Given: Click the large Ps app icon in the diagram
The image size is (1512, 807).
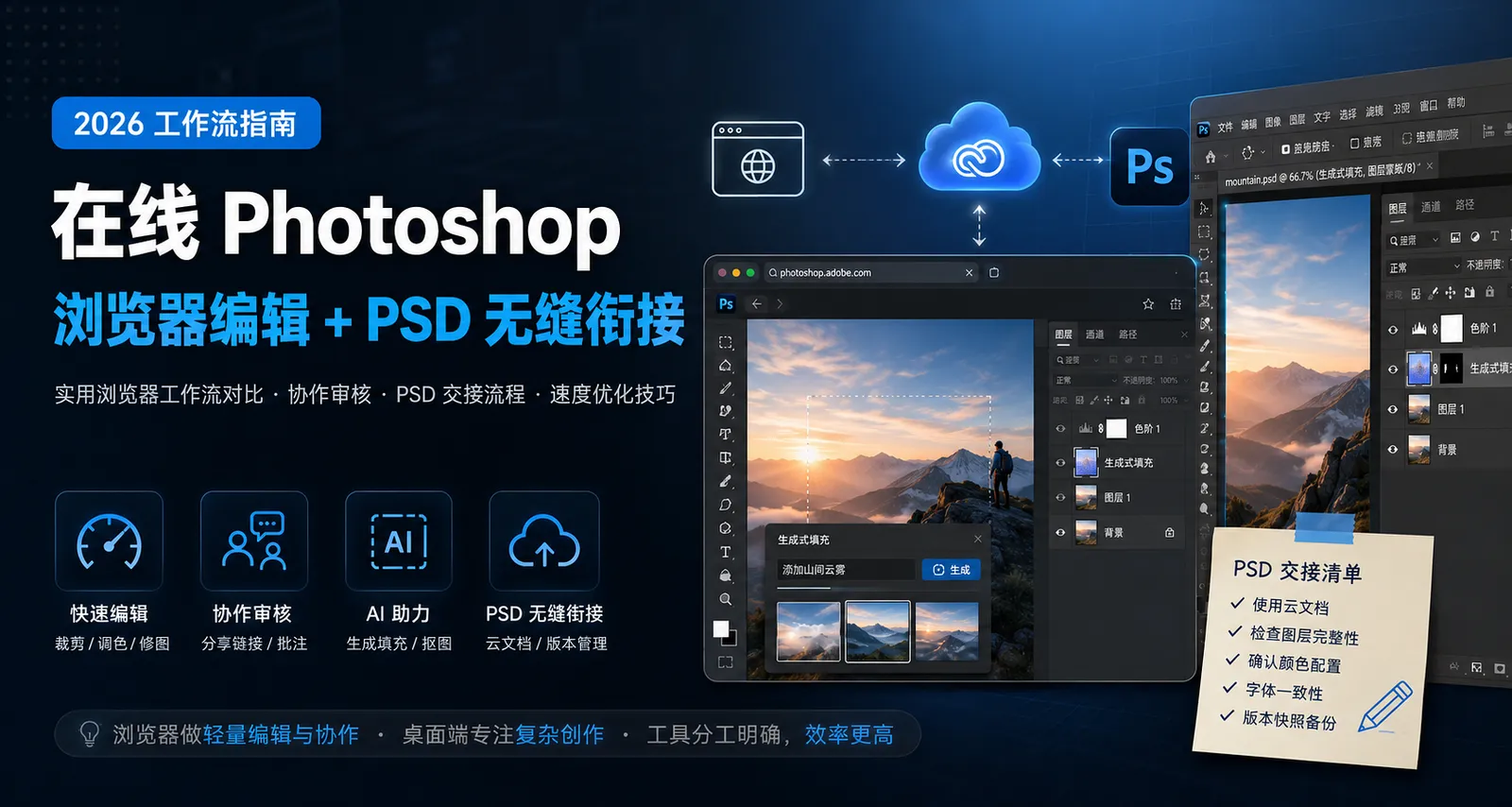Looking at the screenshot, I should coord(1149,167).
